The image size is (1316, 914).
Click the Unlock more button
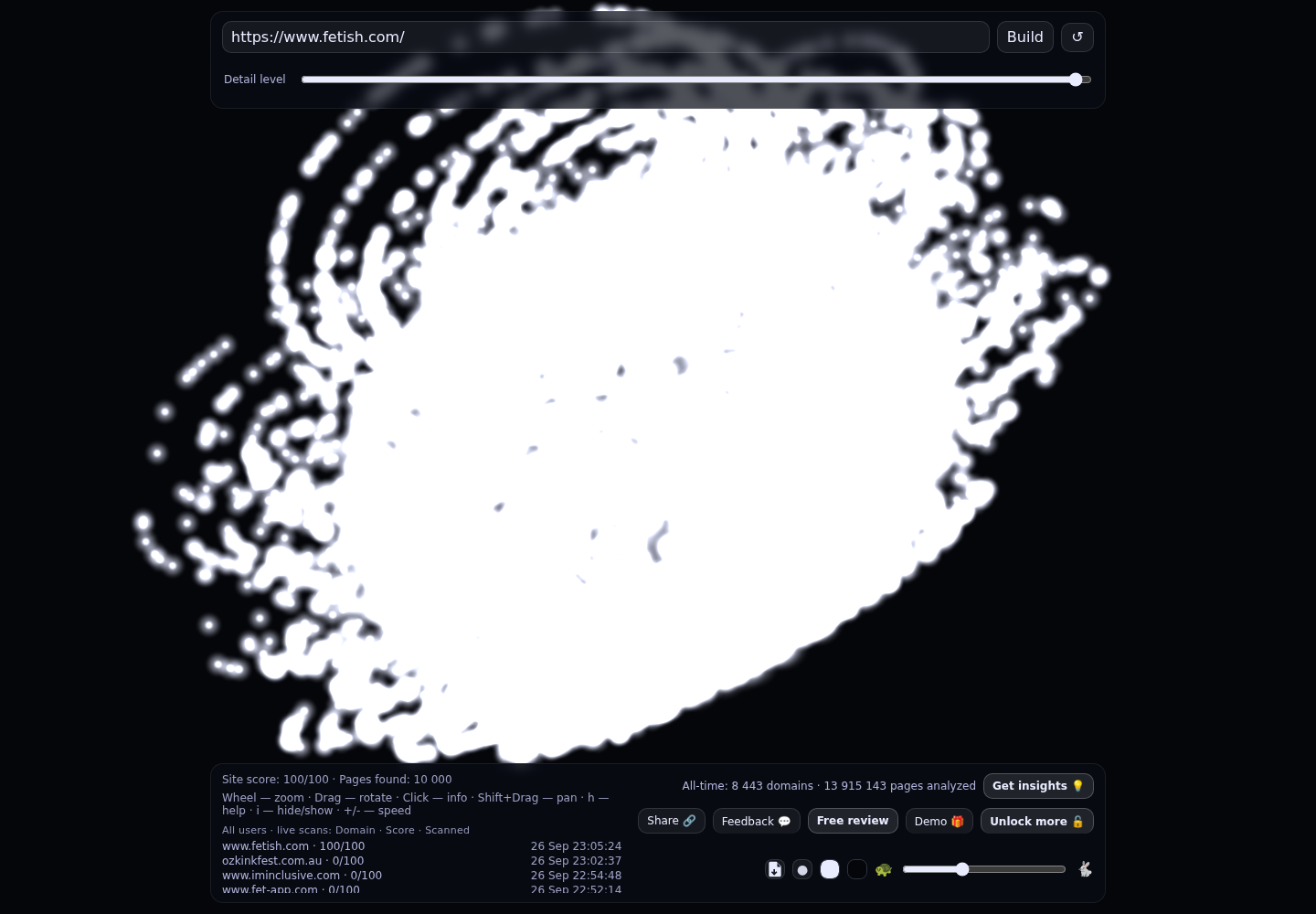tap(1037, 821)
